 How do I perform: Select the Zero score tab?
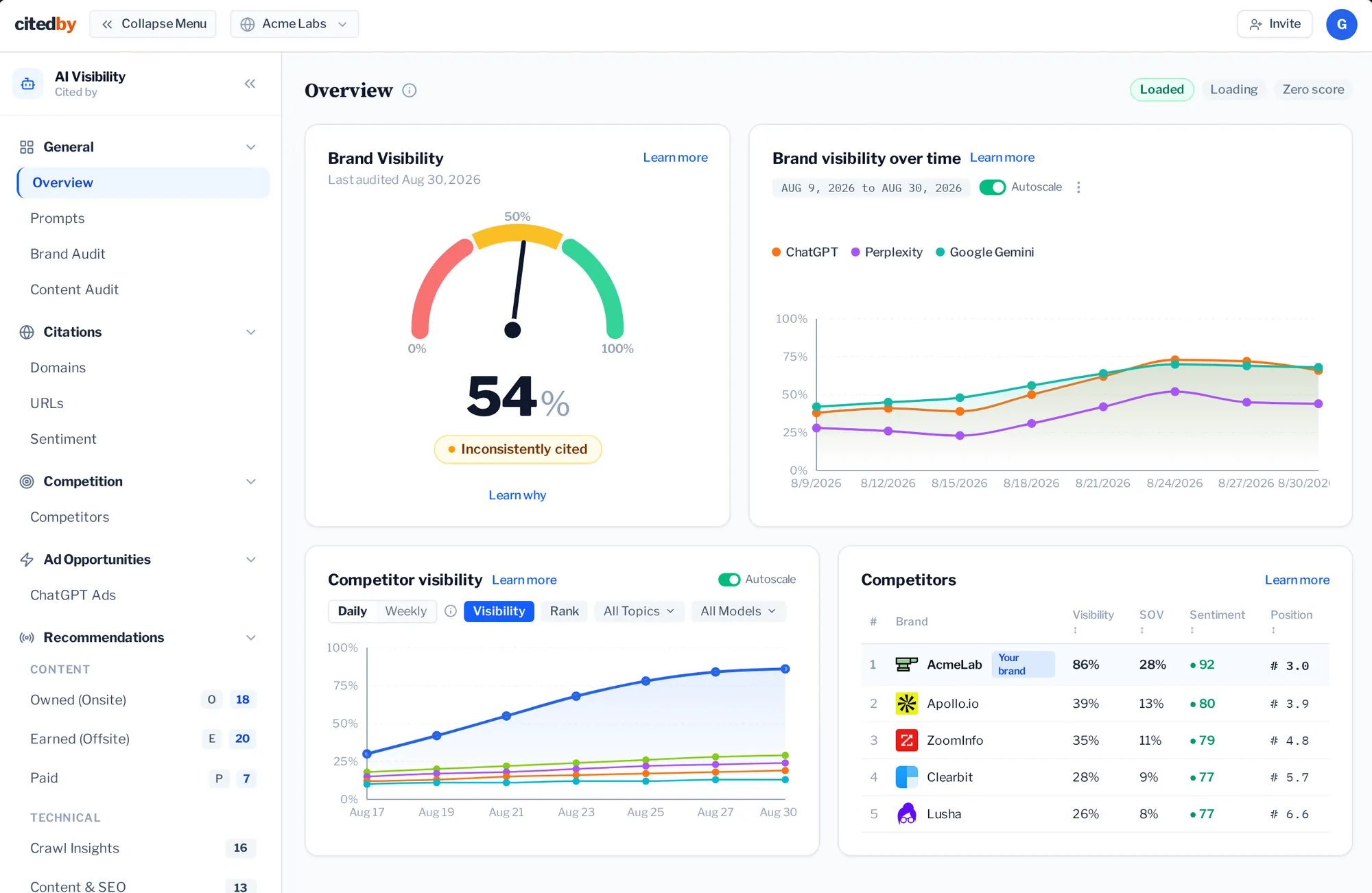point(1313,90)
